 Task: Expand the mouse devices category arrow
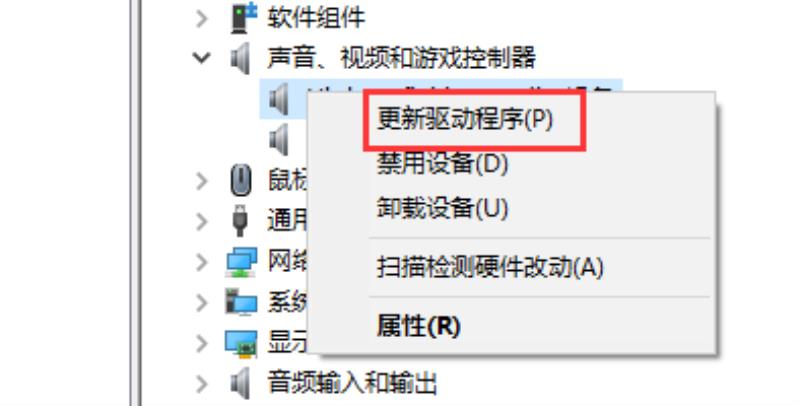(x=202, y=181)
